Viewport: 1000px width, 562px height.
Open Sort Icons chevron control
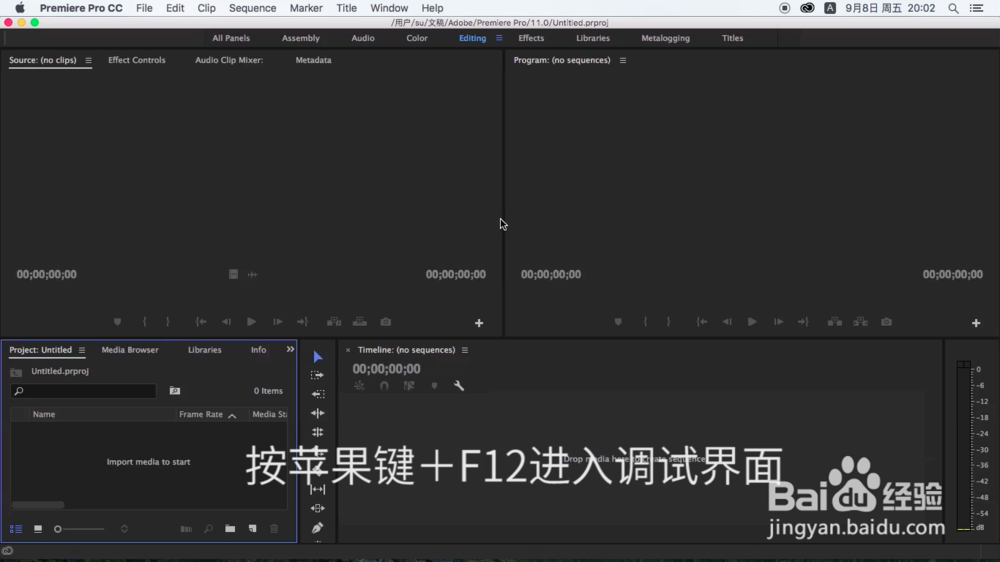[124, 529]
